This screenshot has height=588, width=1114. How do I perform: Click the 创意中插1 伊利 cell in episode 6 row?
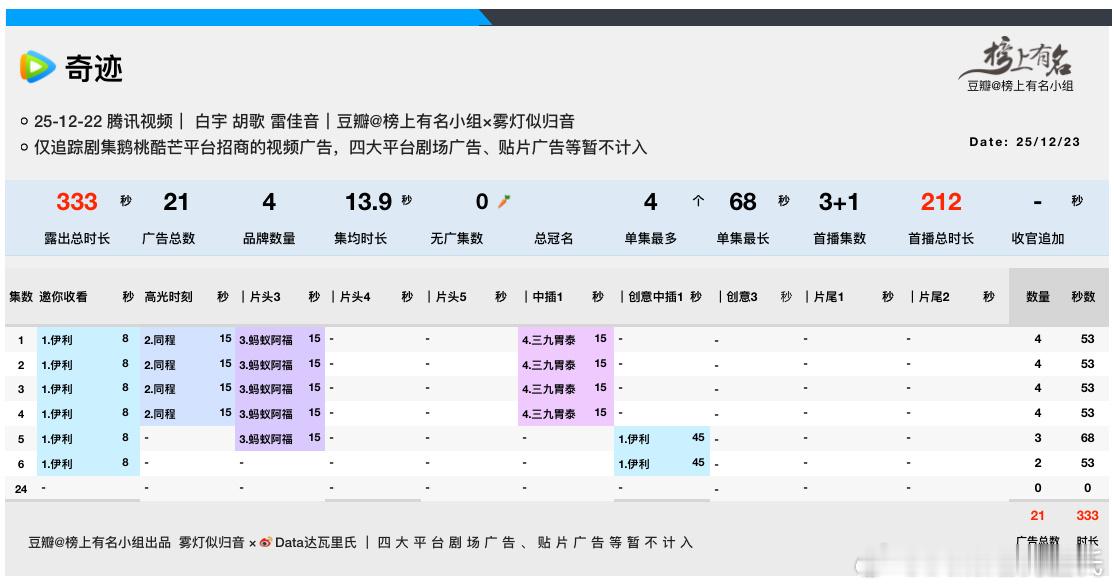click(661, 464)
